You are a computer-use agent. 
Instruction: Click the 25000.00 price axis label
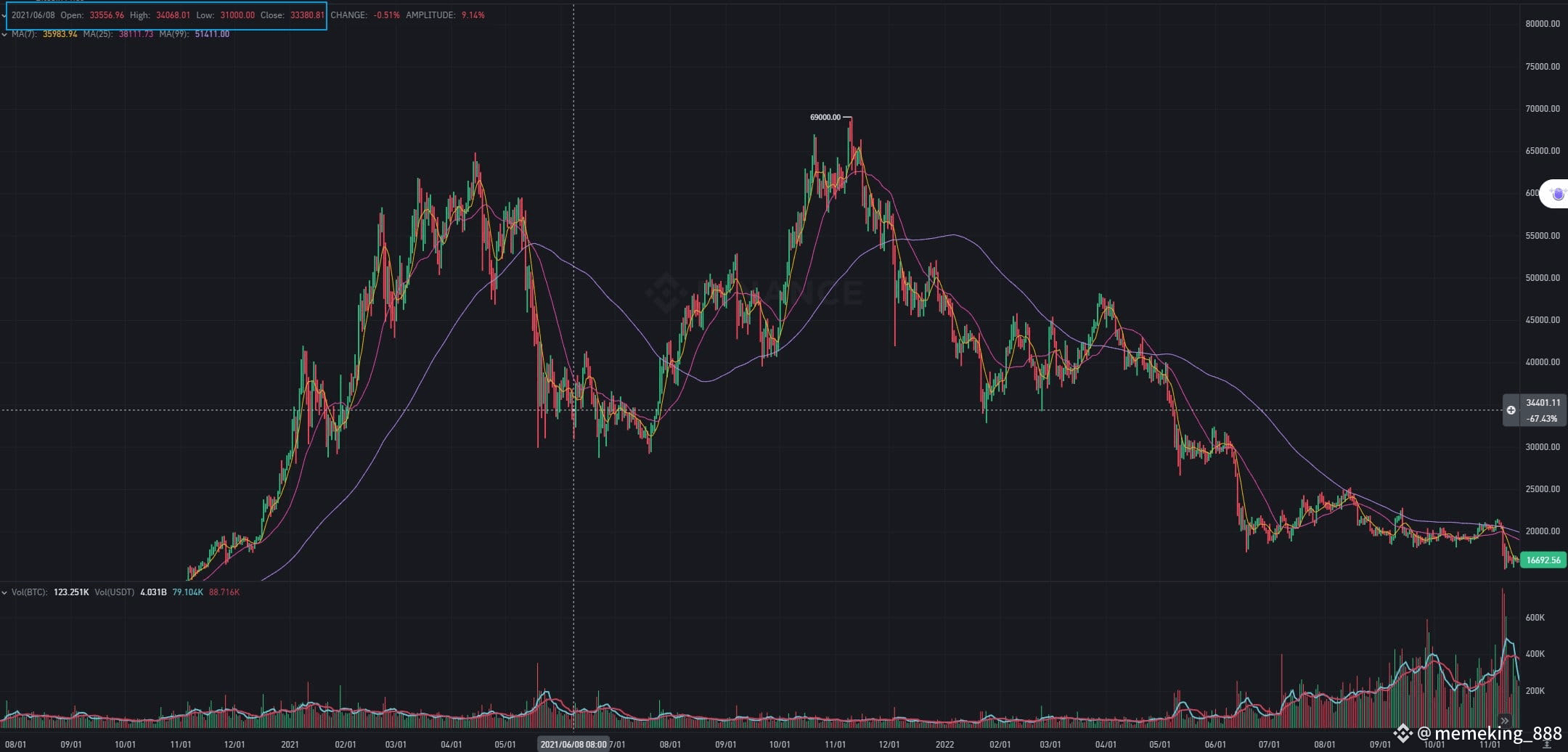1543,489
